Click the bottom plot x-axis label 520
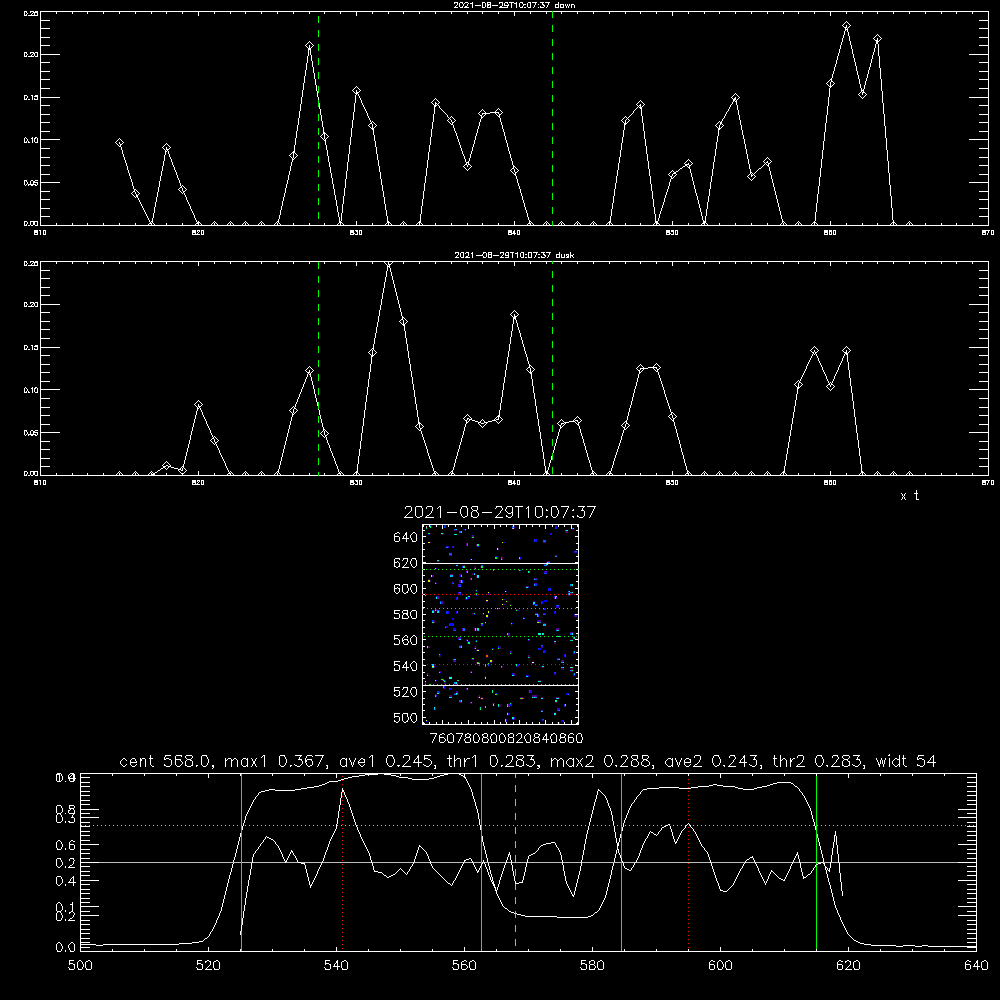 coord(208,966)
